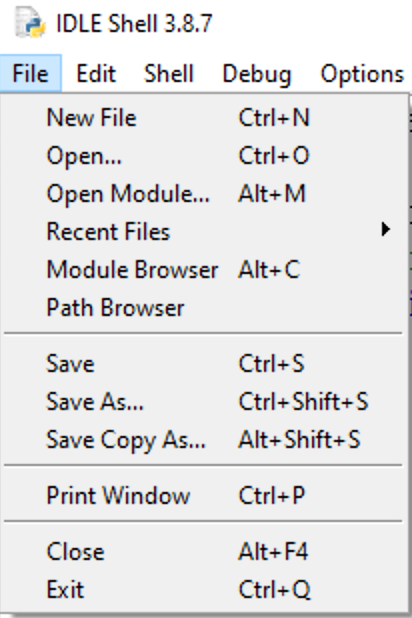This screenshot has width=412, height=618.
Task: Choose Save from the File menu
Action: coord(204,363)
